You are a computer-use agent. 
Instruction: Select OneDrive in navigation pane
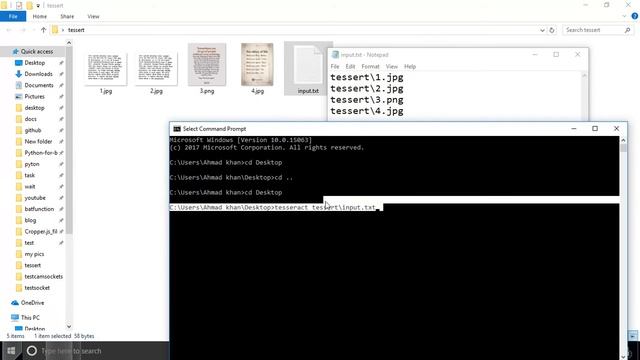[x=32, y=303]
